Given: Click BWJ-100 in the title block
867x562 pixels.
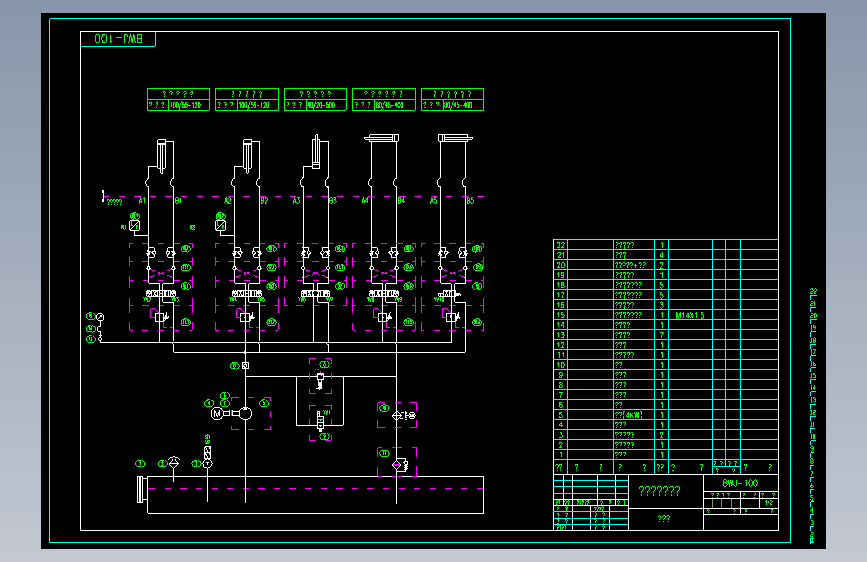Looking at the screenshot, I should (x=740, y=483).
